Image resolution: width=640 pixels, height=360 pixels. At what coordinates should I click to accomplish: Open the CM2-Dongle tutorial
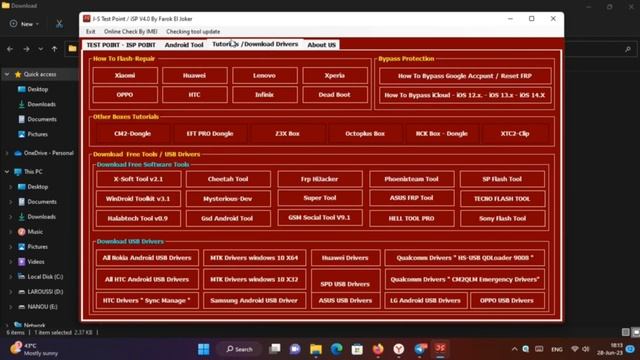click(x=133, y=133)
